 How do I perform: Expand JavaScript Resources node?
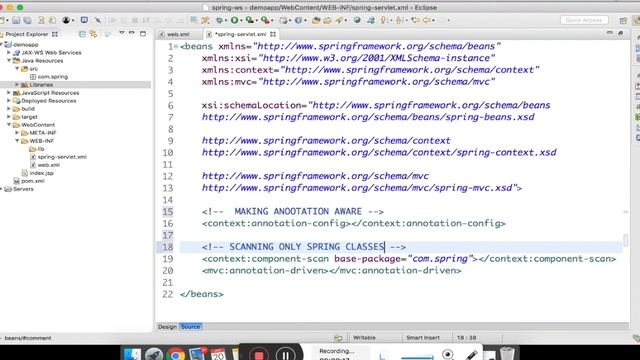click(9, 93)
